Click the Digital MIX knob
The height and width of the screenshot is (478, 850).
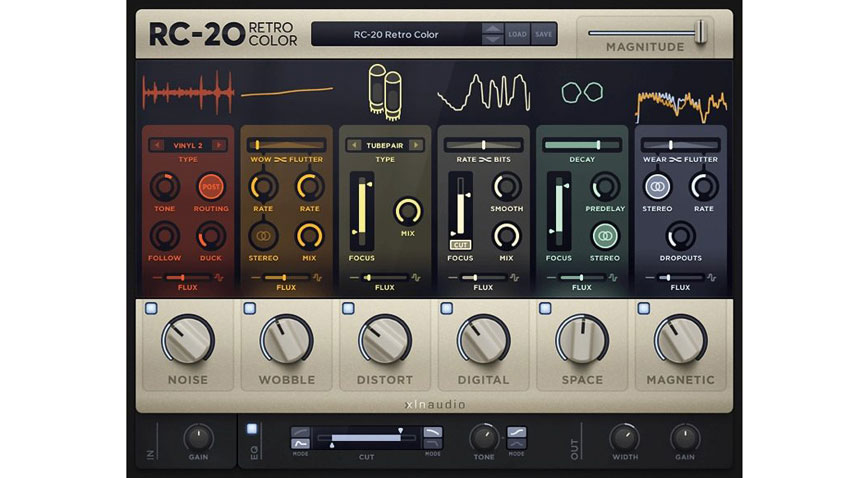click(x=506, y=236)
